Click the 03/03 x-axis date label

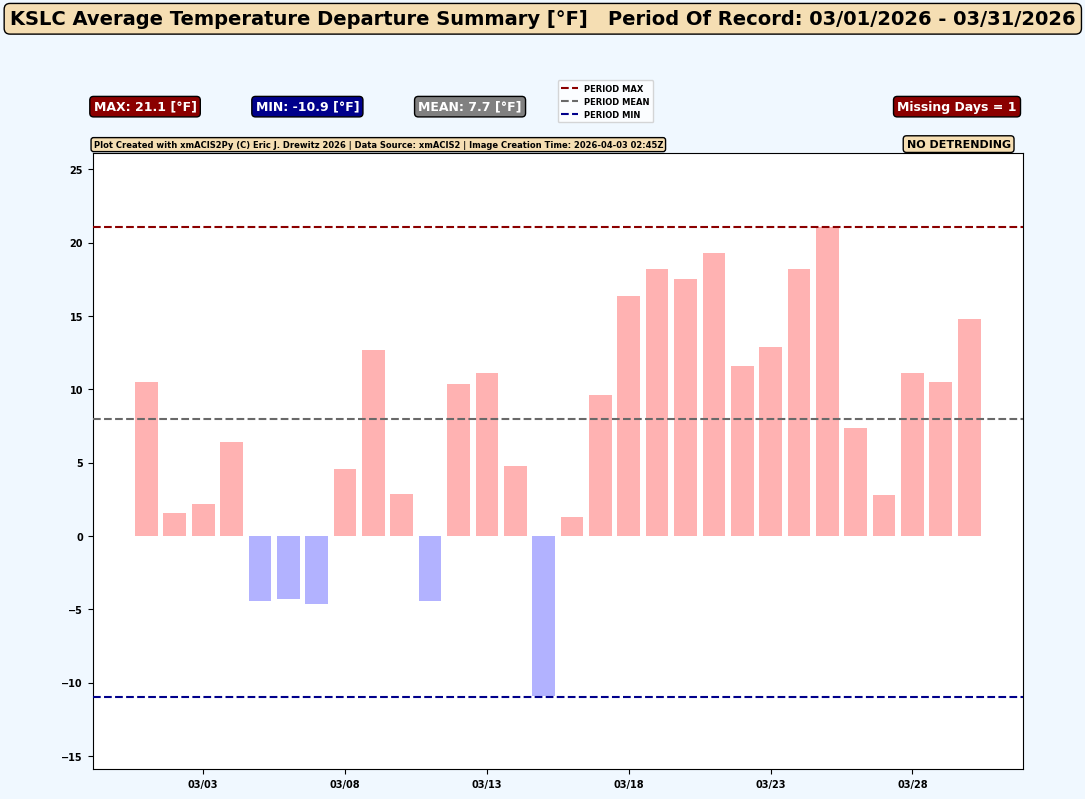tap(203, 784)
